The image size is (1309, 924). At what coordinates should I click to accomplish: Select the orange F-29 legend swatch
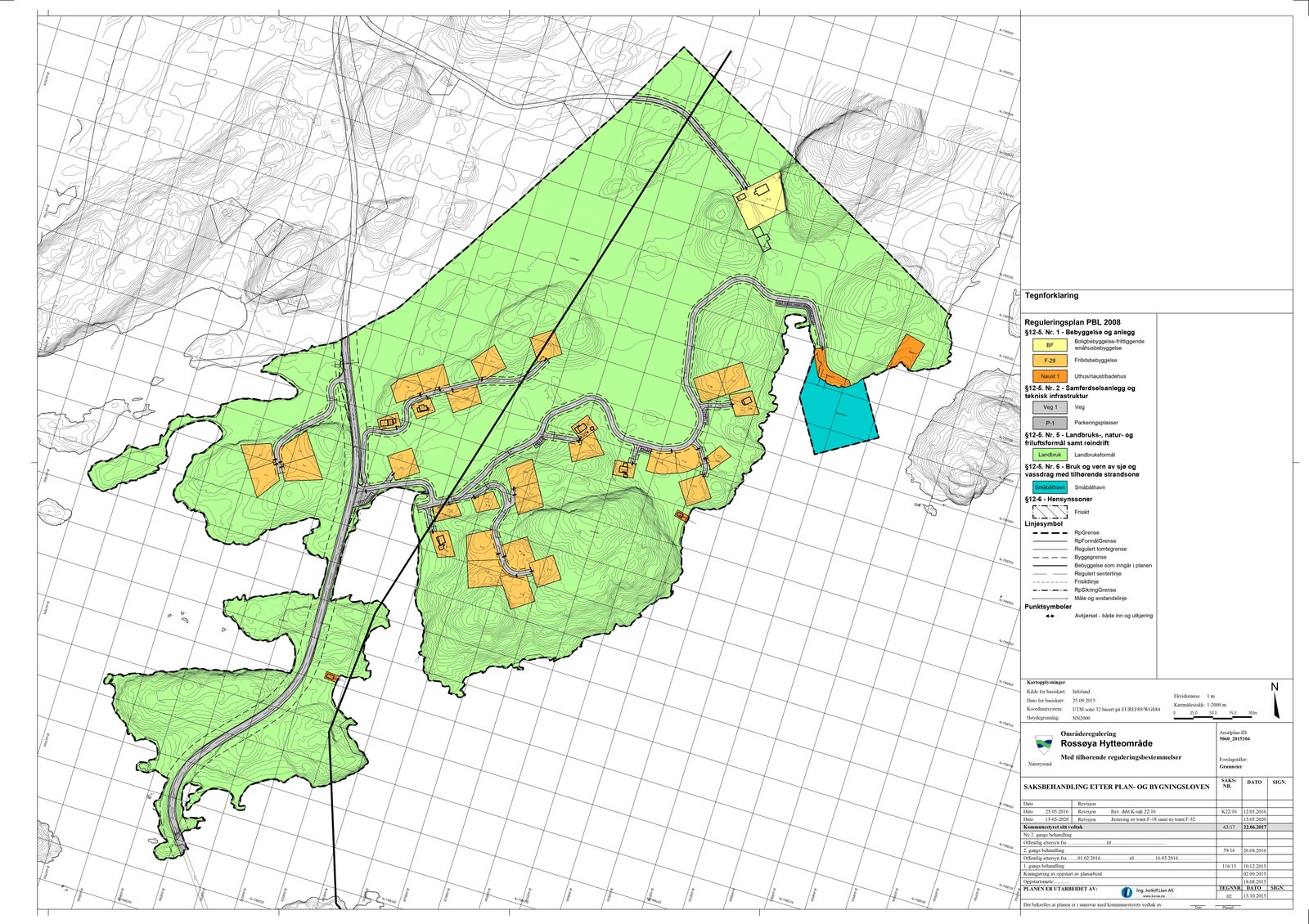tap(1050, 361)
